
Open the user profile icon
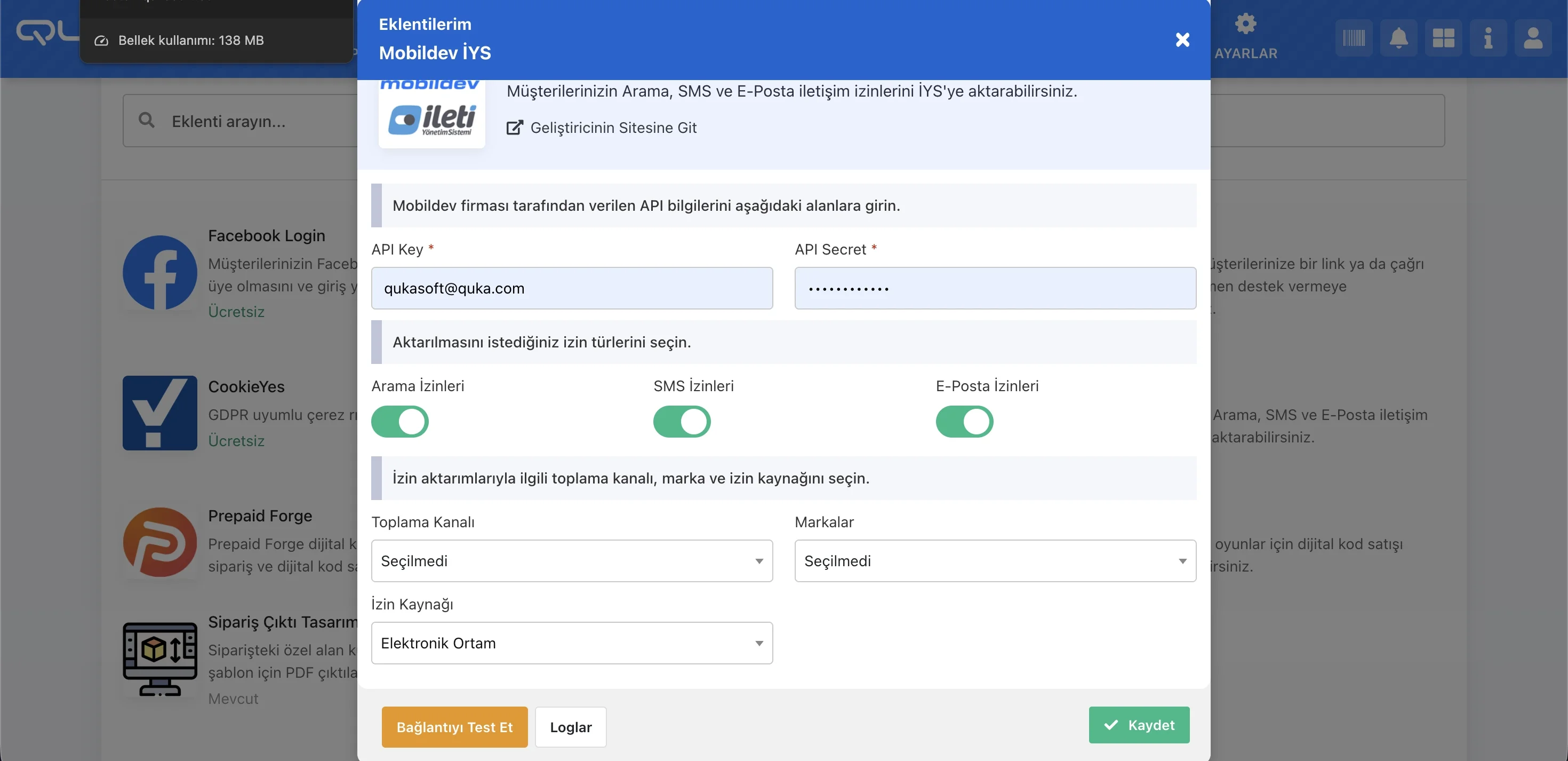pos(1532,38)
